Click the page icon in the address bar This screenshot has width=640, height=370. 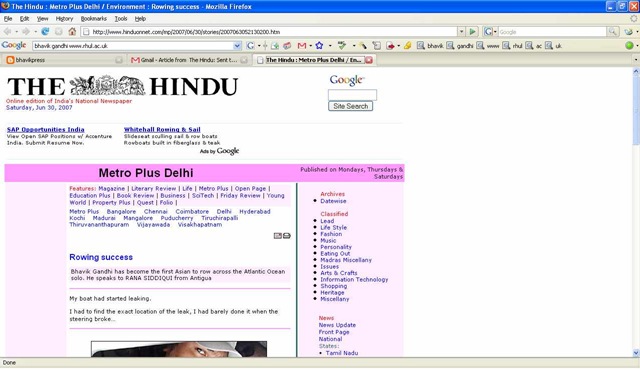(86, 31)
